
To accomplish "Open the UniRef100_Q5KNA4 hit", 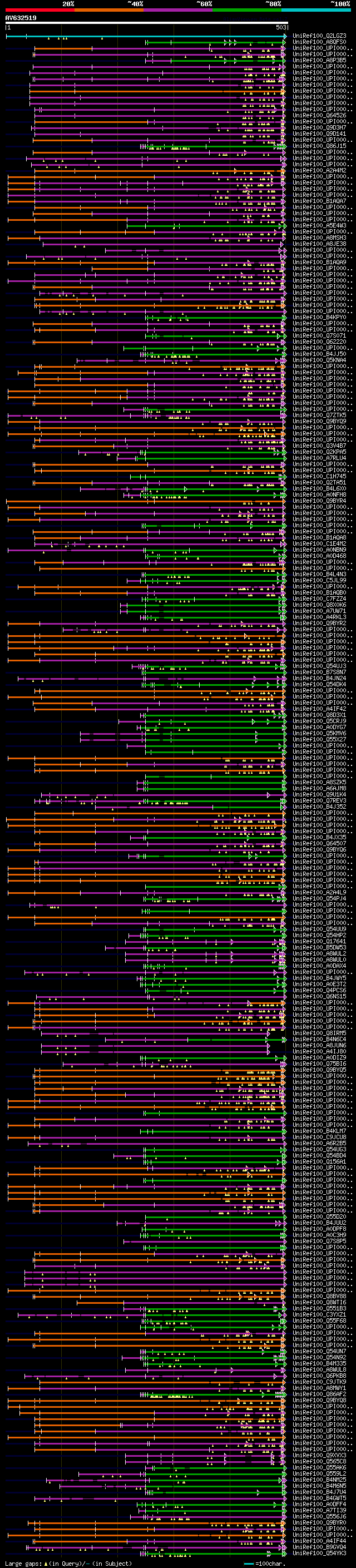I will (319, 360).
